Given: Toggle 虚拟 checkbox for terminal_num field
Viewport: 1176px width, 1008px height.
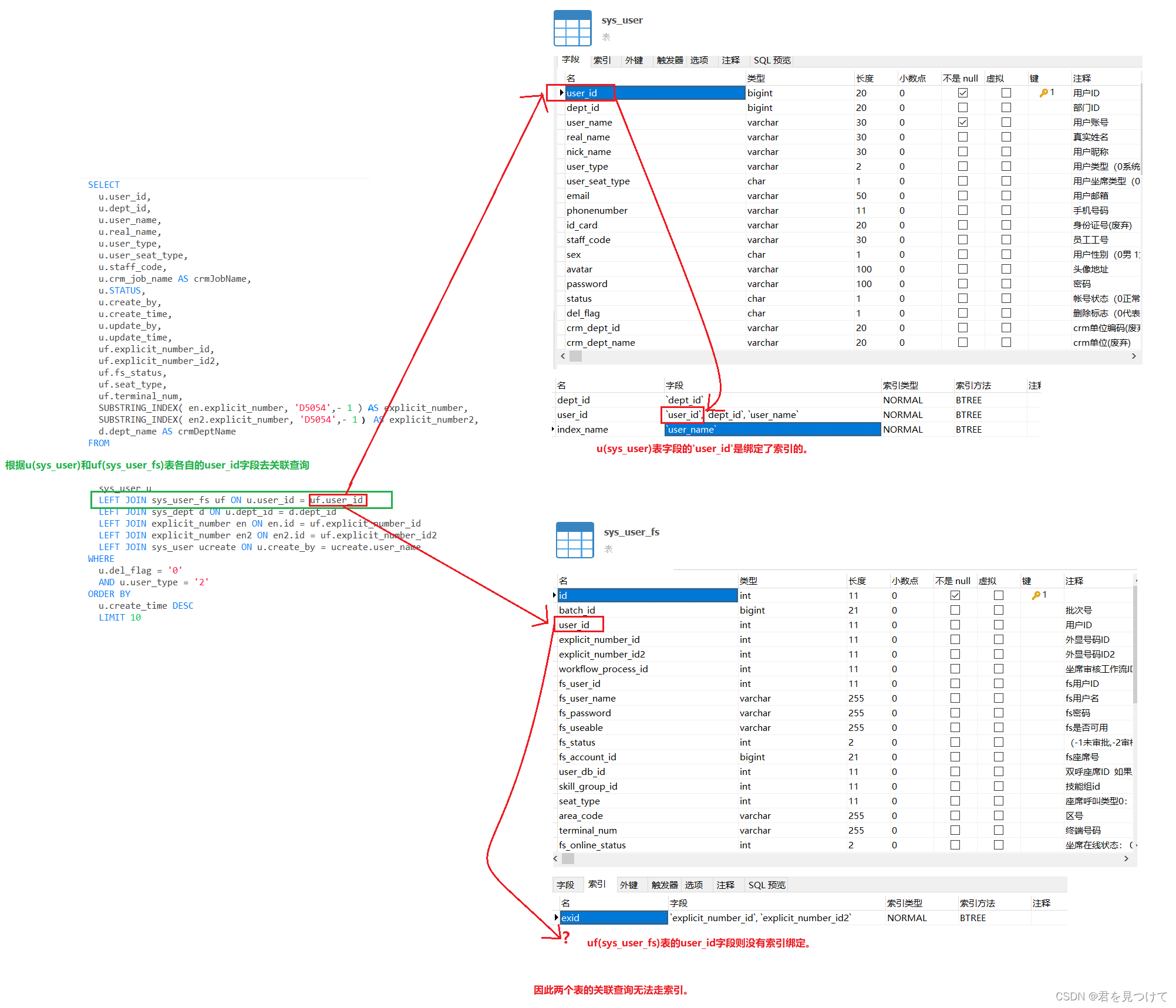Looking at the screenshot, I should coord(998,830).
